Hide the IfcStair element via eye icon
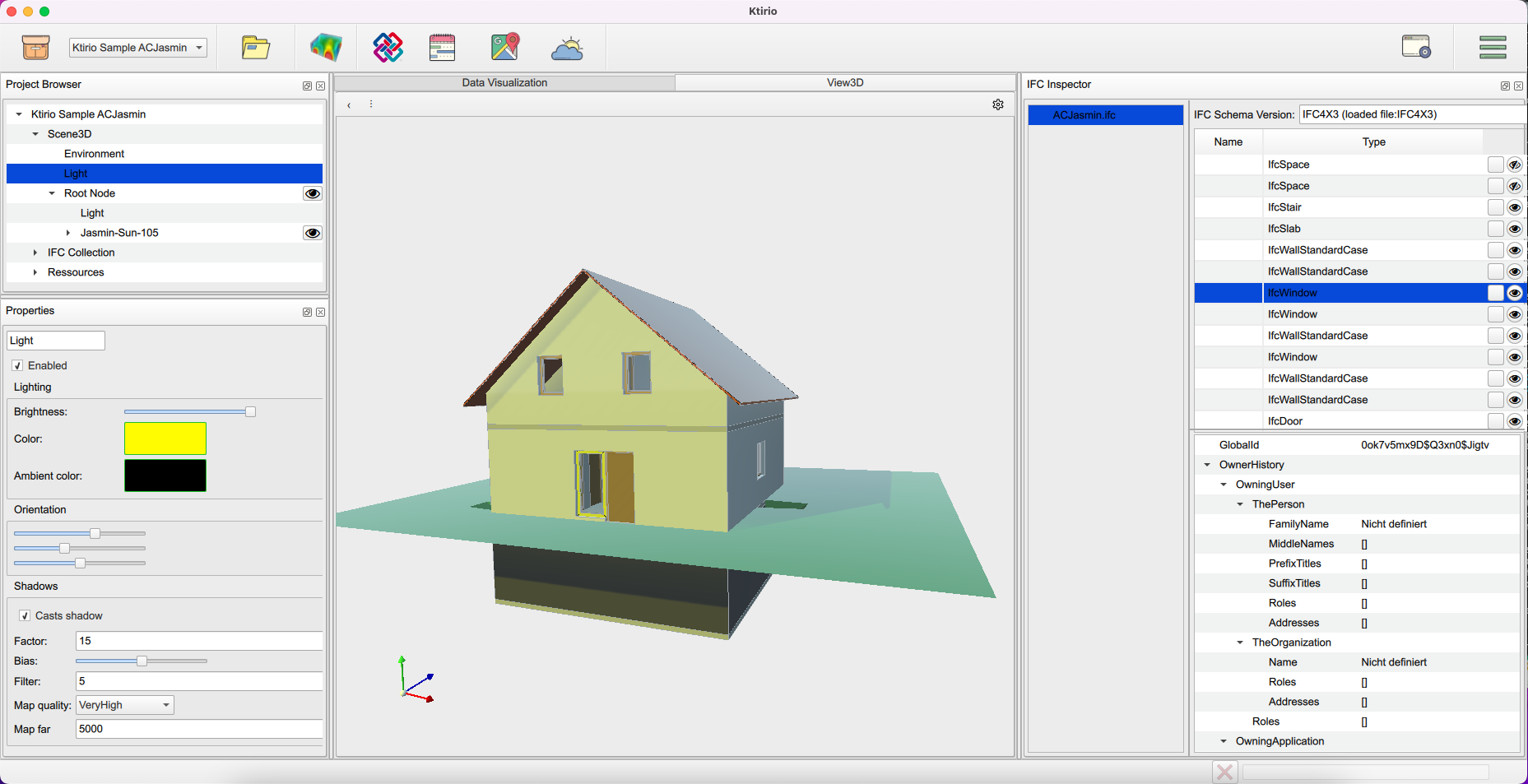Image resolution: width=1528 pixels, height=784 pixels. pos(1514,207)
